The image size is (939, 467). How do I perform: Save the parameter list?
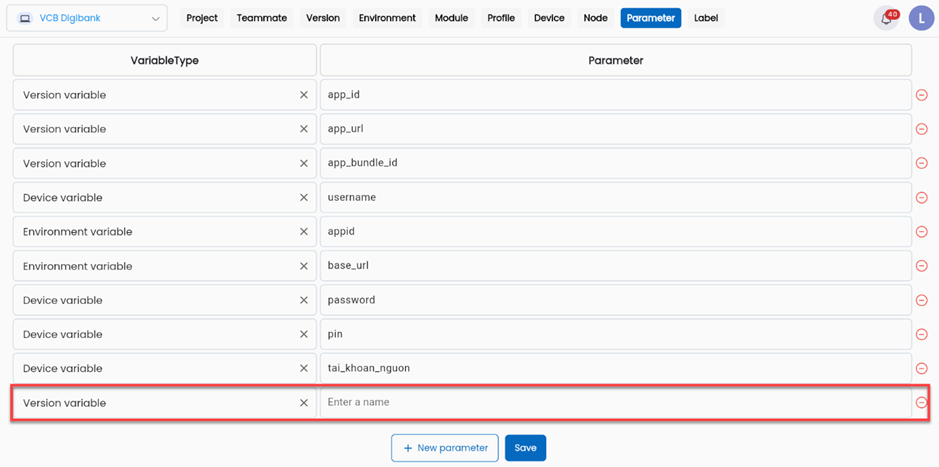pos(525,448)
